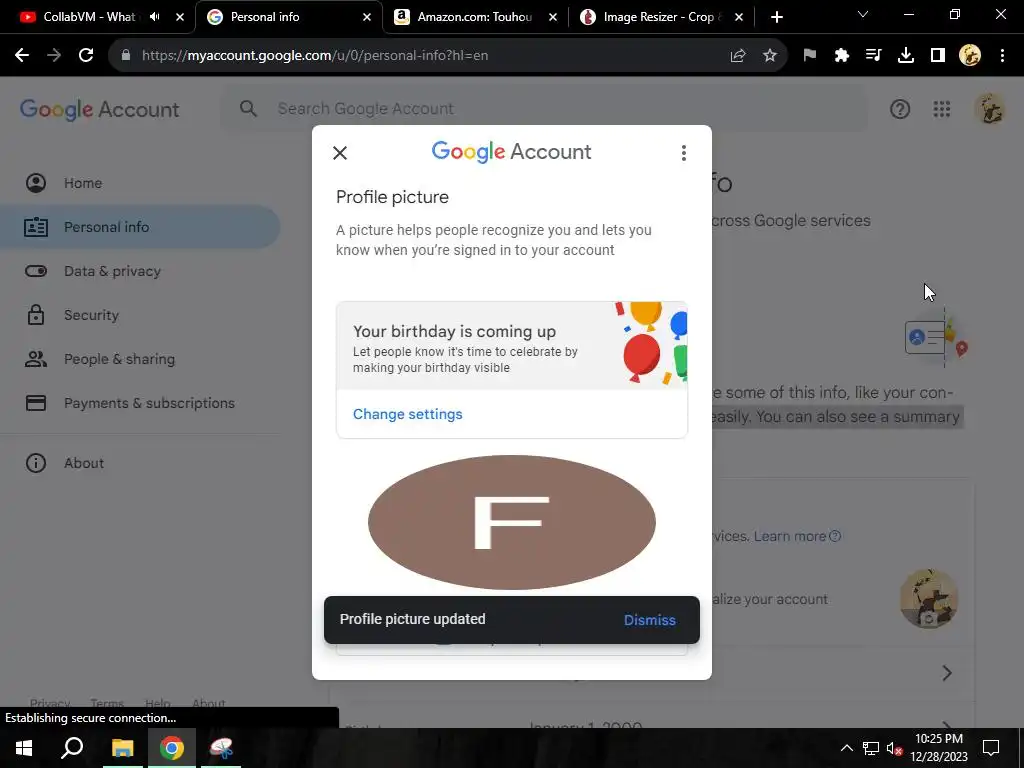Click the muted volume tray icon
1024x768 pixels.
coord(894,748)
